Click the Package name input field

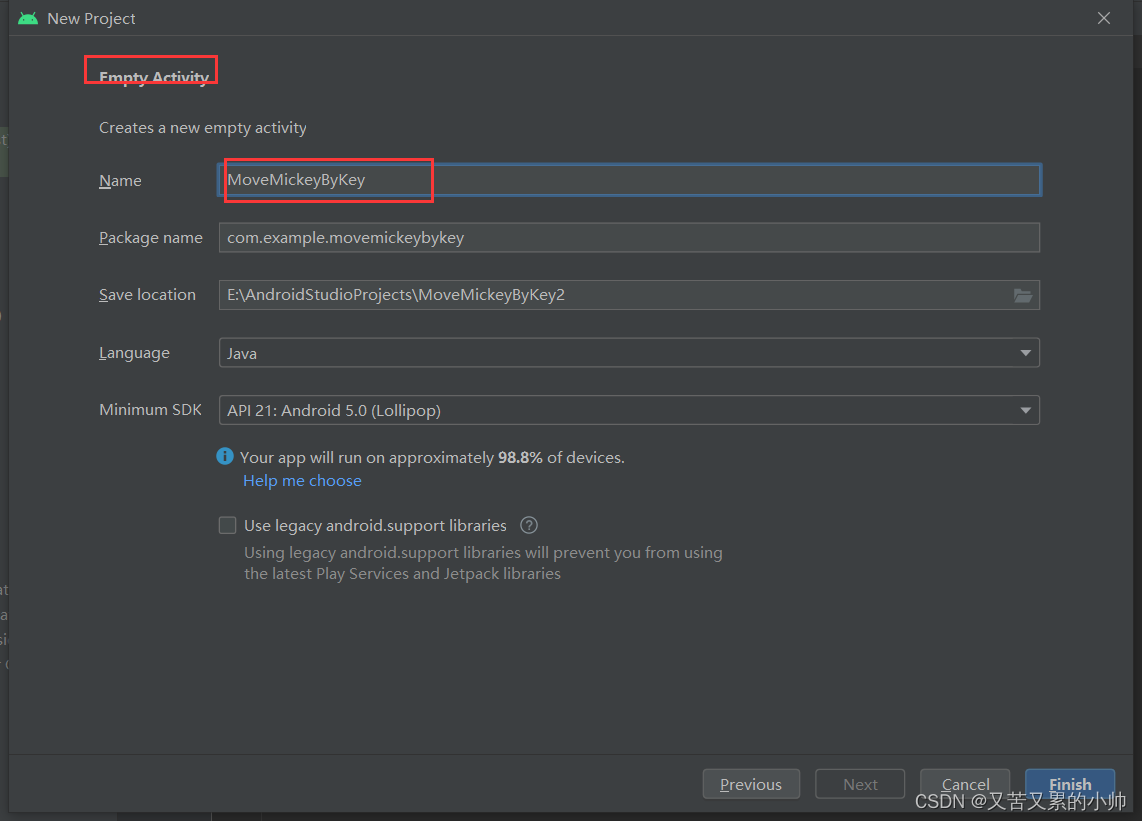pyautogui.click(x=629, y=237)
